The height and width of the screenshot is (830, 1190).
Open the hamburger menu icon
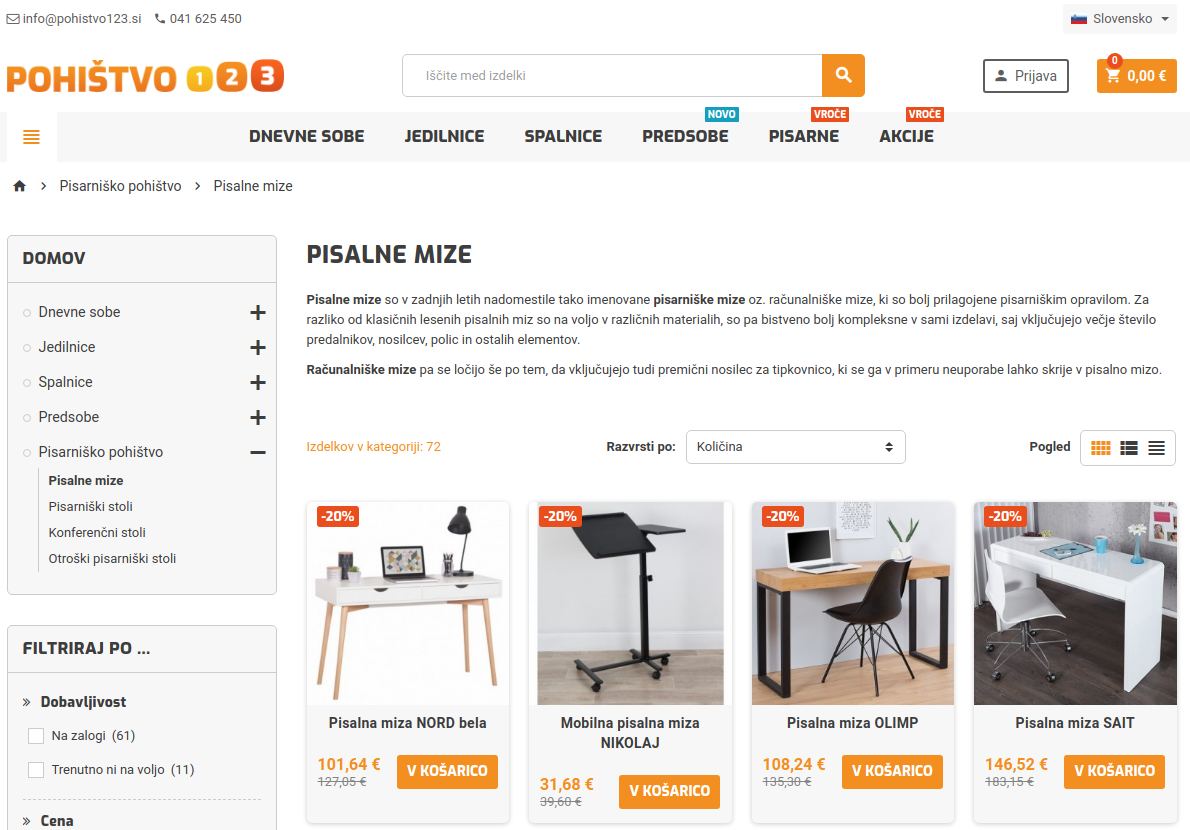[31, 137]
